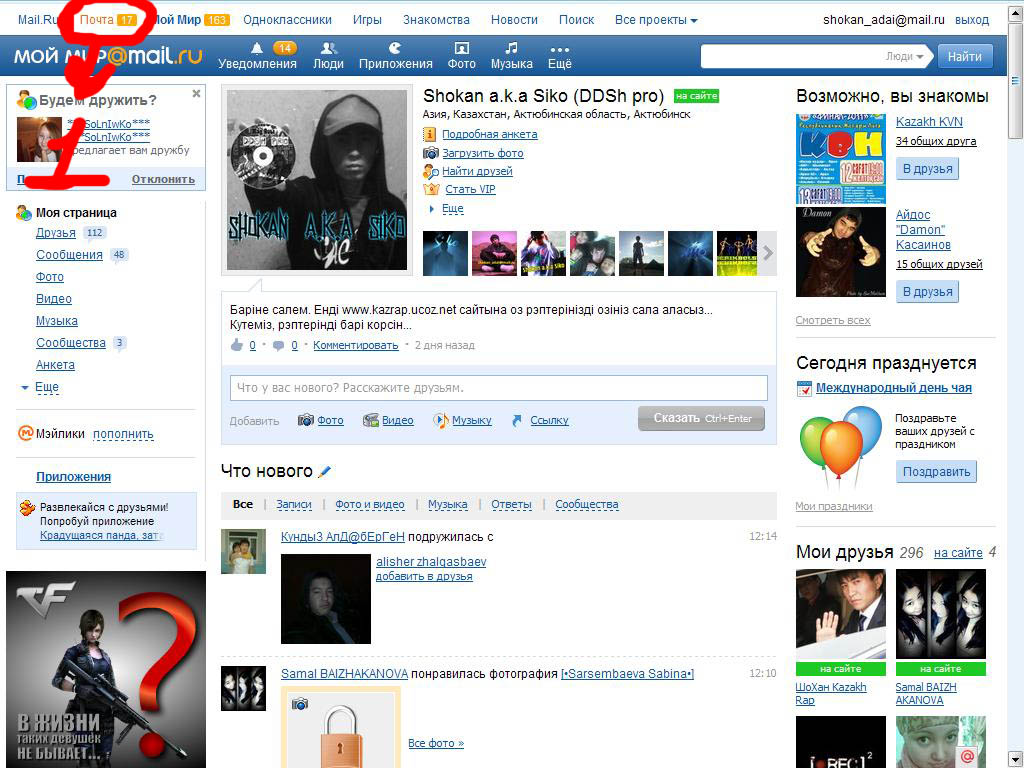
Task: Click the добавить в друзья link
Action: (x=424, y=577)
